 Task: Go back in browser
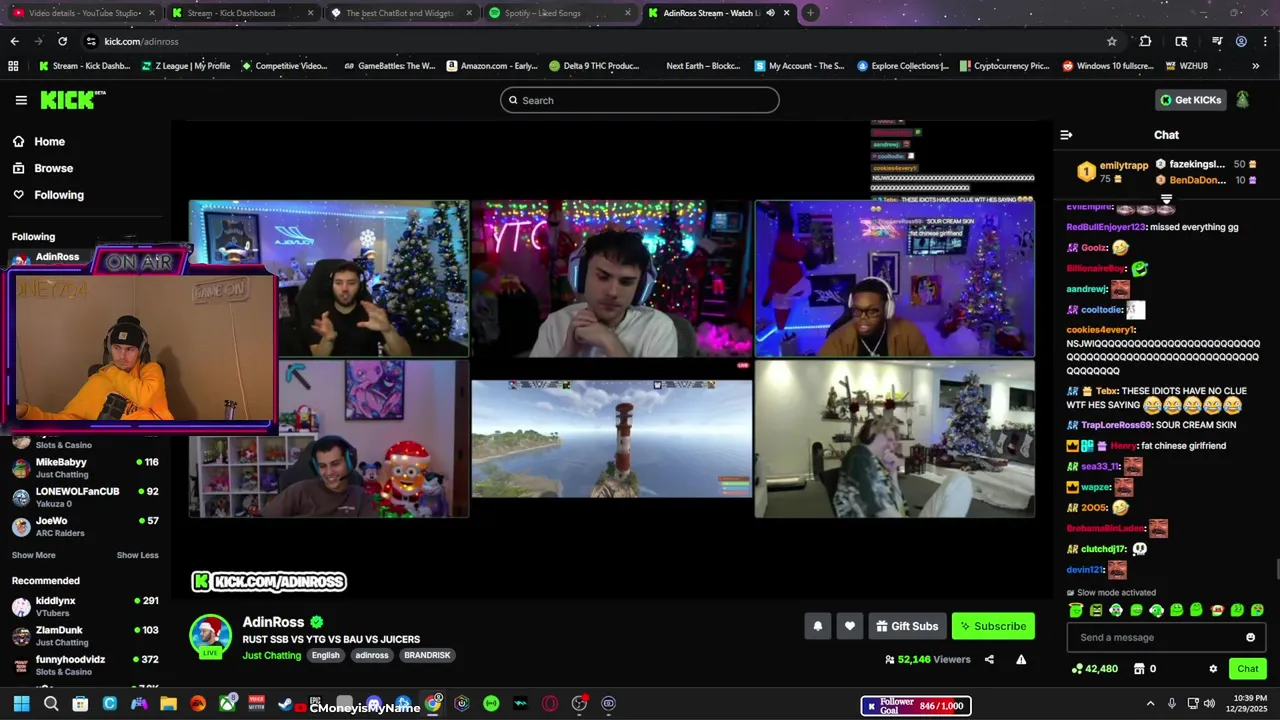(14, 41)
